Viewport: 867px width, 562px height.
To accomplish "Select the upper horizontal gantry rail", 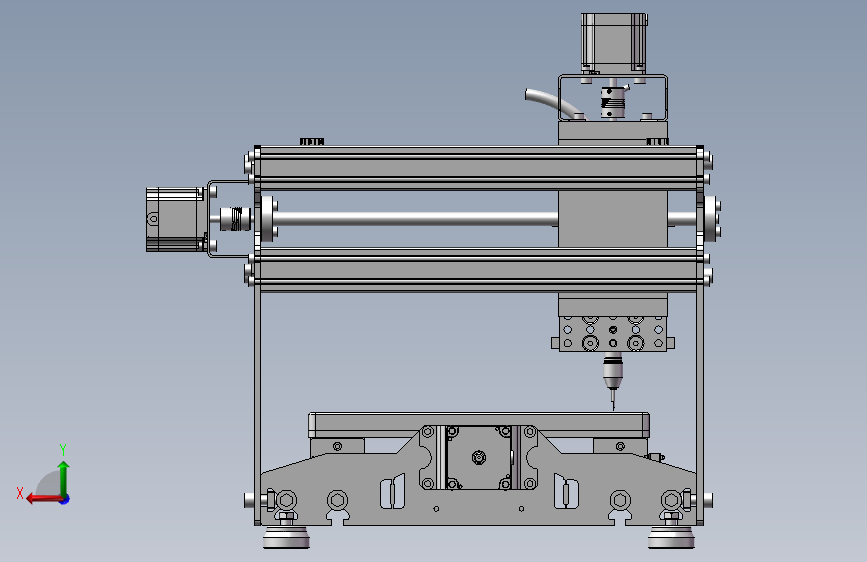I will [x=479, y=168].
